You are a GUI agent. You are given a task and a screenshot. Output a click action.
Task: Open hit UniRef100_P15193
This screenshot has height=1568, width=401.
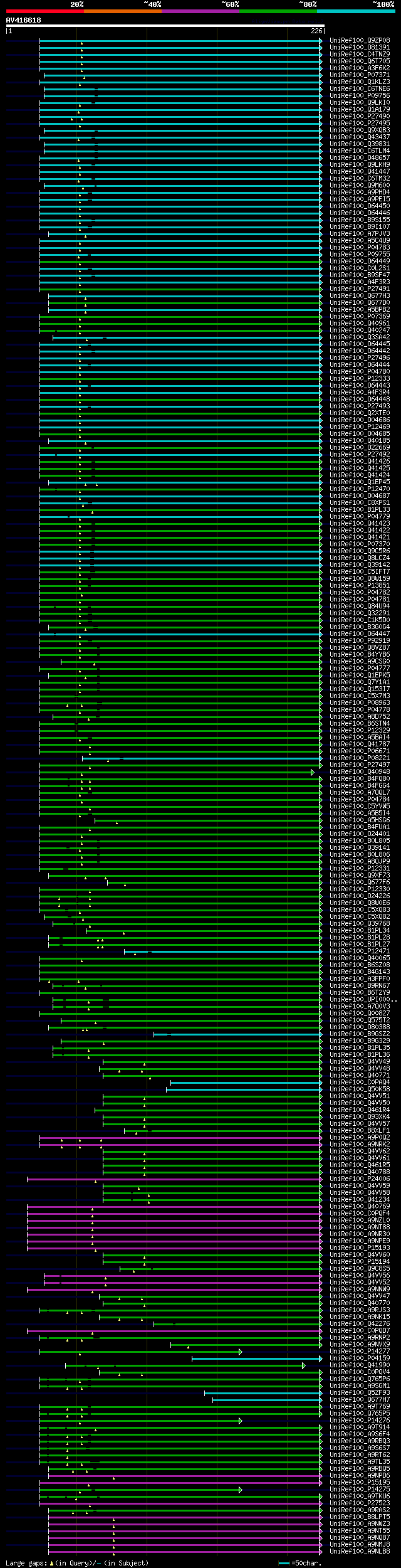point(360,1248)
